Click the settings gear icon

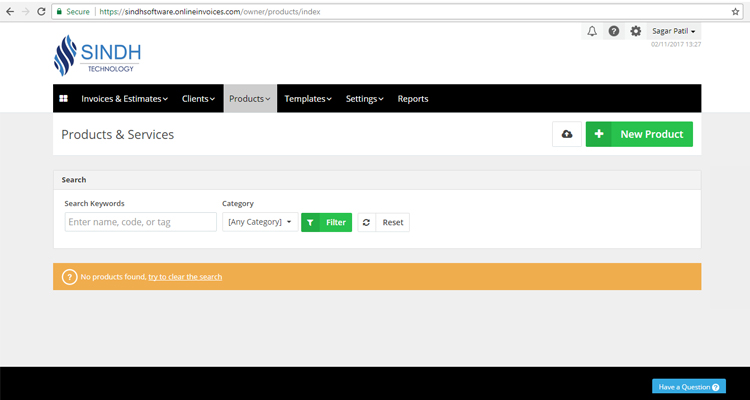pos(636,32)
